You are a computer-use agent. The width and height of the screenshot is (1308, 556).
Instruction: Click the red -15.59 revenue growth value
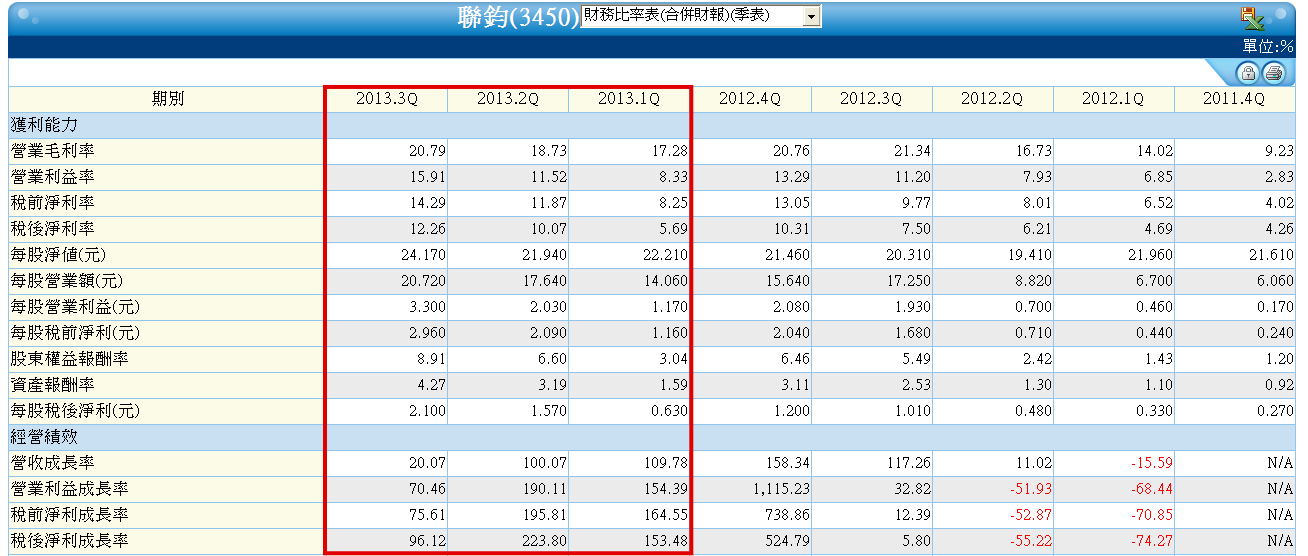point(1151,463)
